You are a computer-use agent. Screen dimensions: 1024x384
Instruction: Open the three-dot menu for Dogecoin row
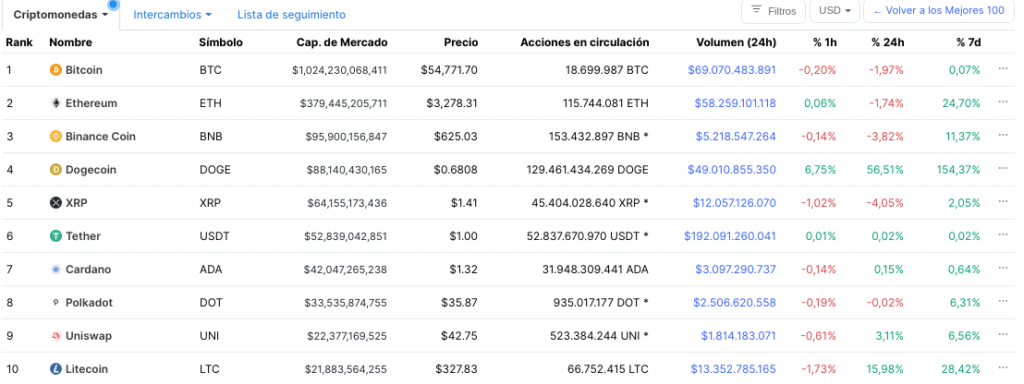click(x=1003, y=168)
